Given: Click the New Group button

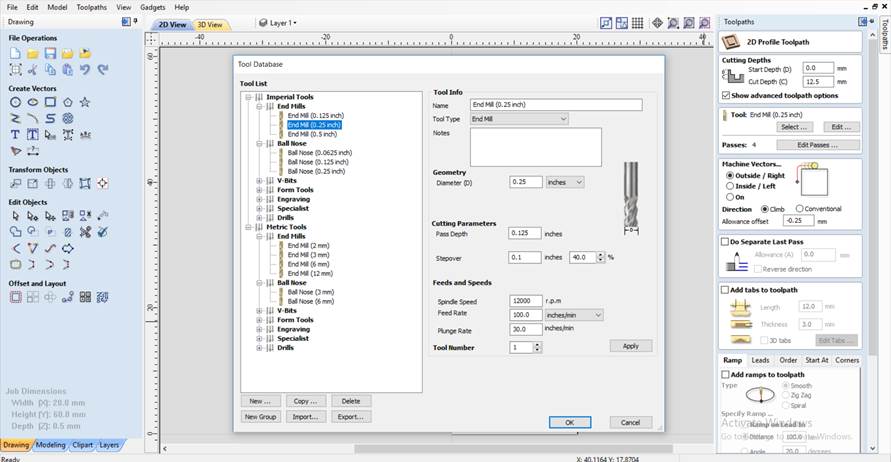Looking at the screenshot, I should [x=260, y=417].
